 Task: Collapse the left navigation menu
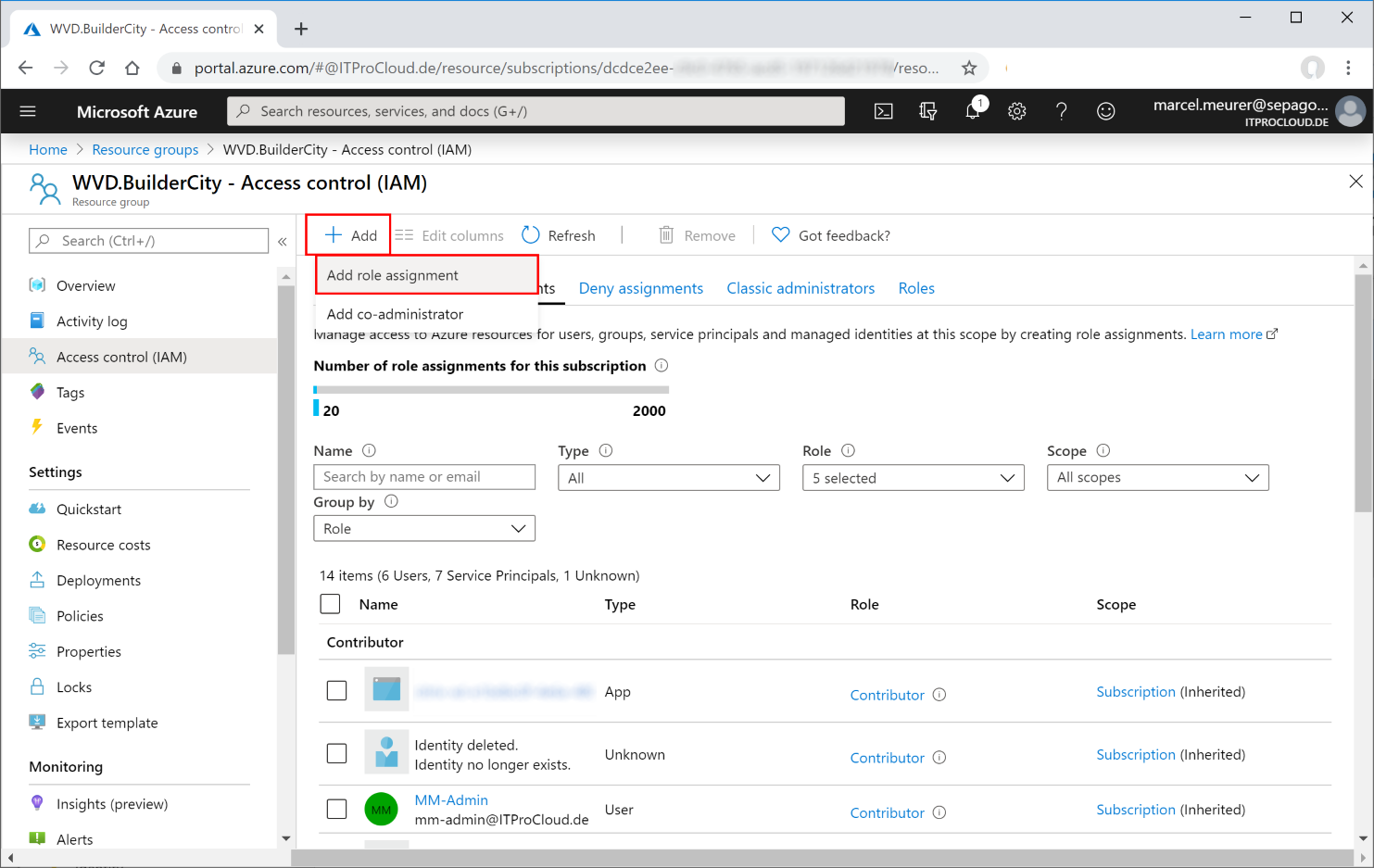[283, 241]
